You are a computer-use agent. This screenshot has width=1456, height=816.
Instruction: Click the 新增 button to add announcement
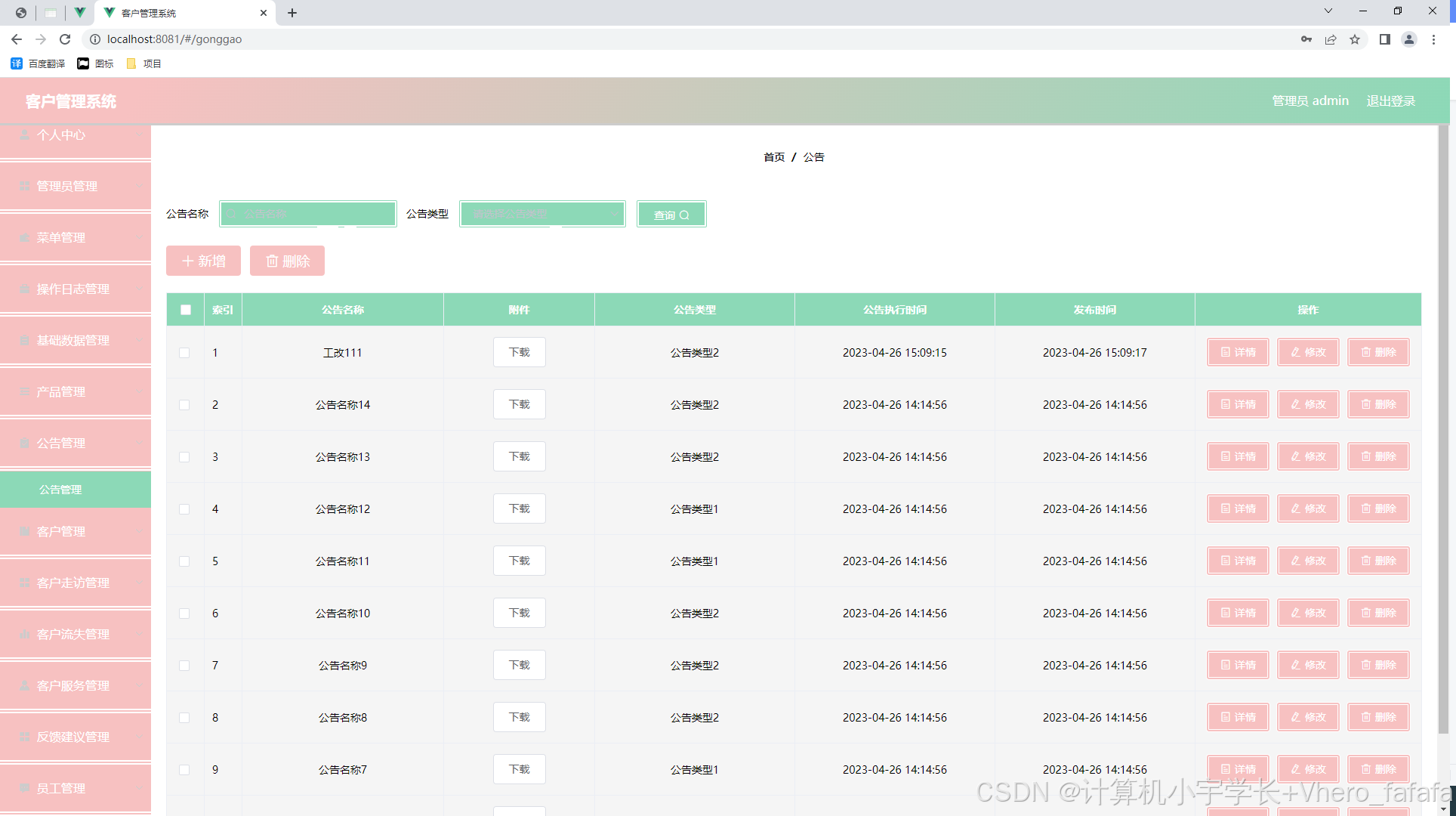click(202, 261)
